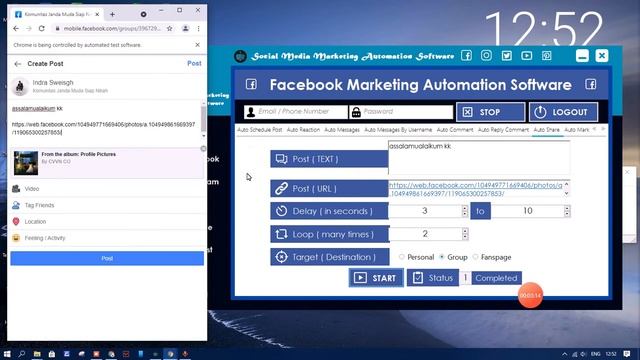Open a new Chrome tab with plus
The height and width of the screenshot is (360, 640).
(x=112, y=14)
